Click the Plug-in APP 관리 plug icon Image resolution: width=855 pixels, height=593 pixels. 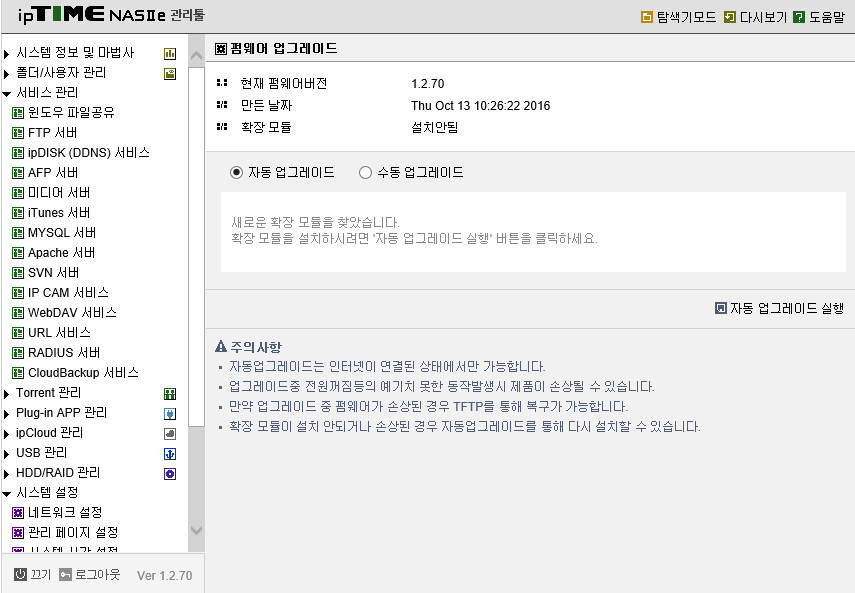click(170, 414)
